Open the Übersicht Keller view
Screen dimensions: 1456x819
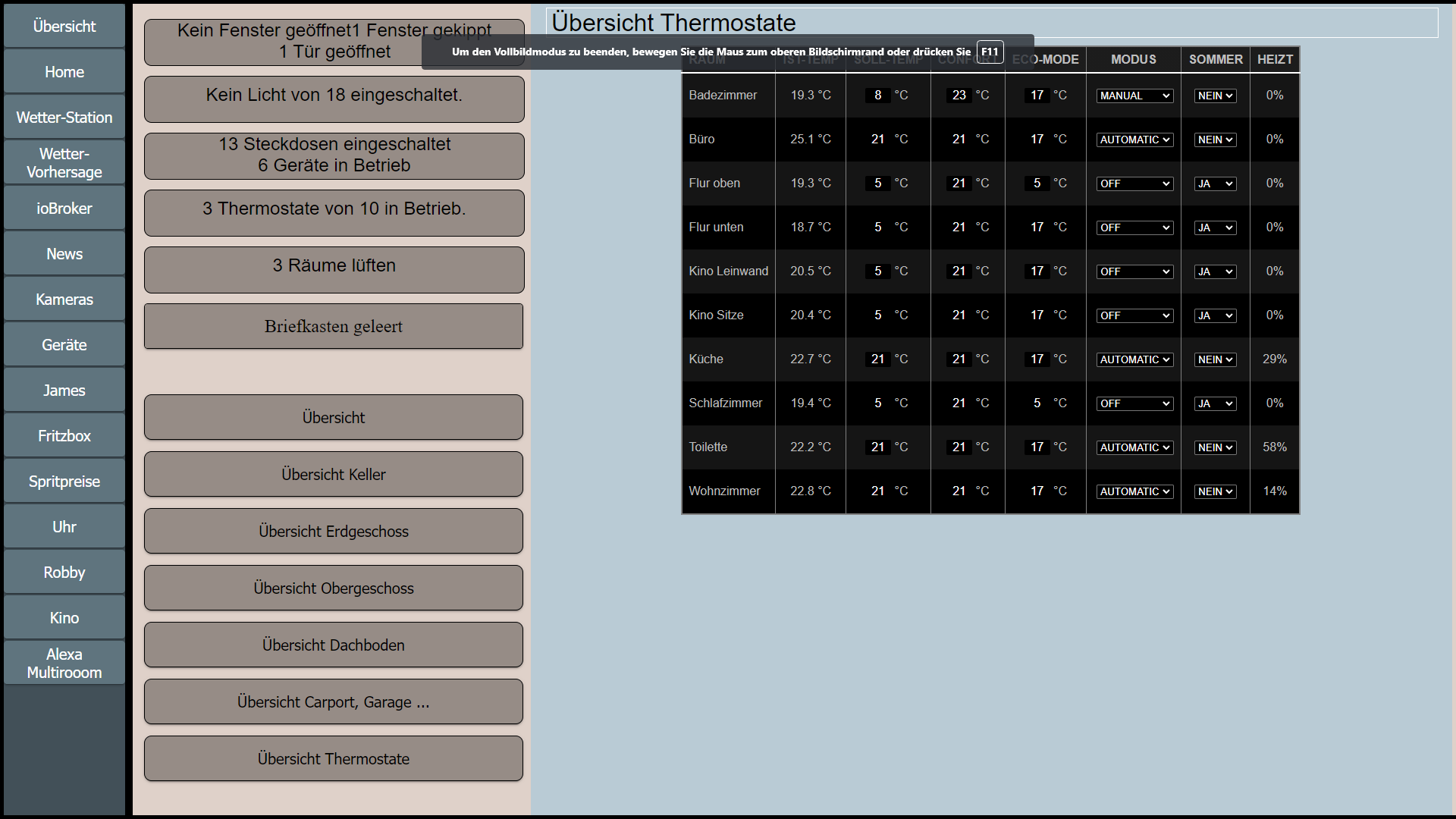pos(334,475)
